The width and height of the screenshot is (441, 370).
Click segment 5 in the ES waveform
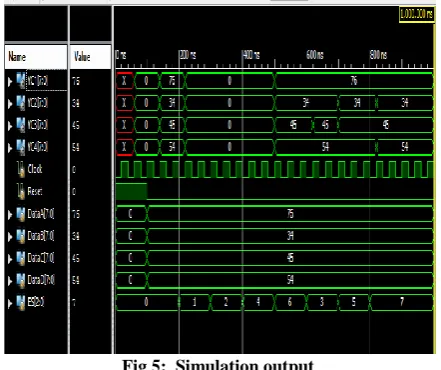(354, 302)
